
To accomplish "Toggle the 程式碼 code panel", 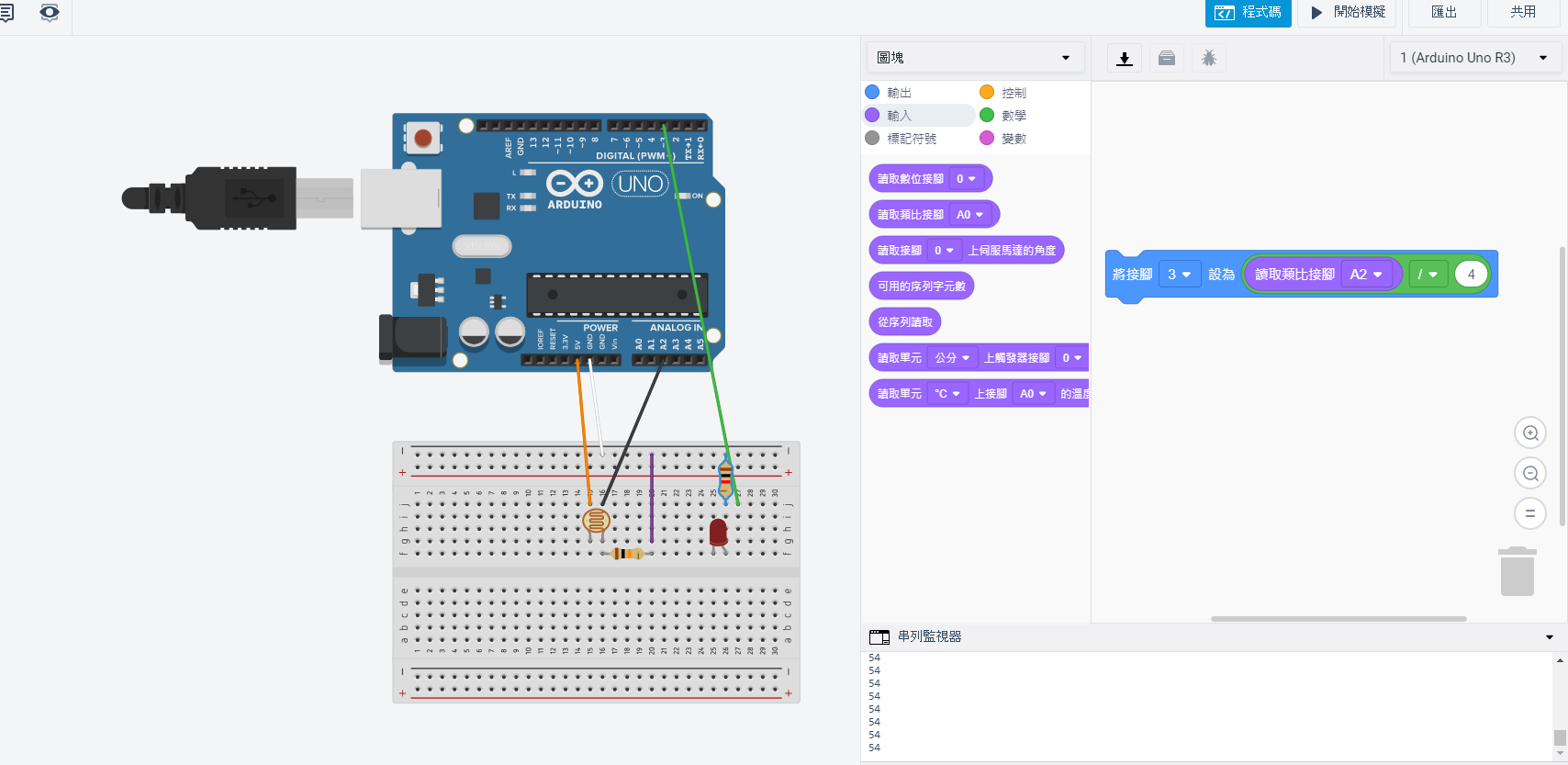I will tap(1248, 13).
